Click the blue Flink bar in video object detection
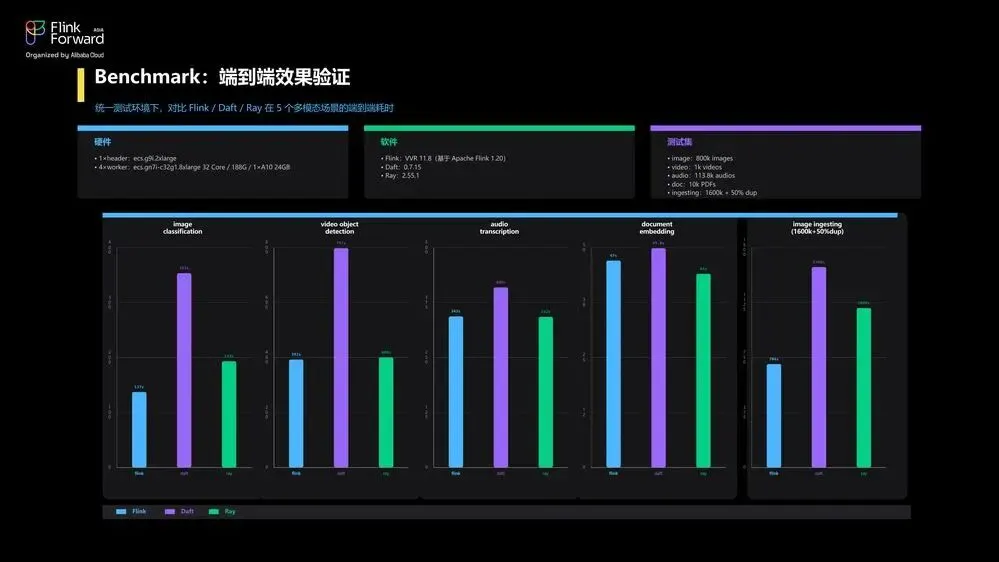The height and width of the screenshot is (562, 999). pos(296,414)
